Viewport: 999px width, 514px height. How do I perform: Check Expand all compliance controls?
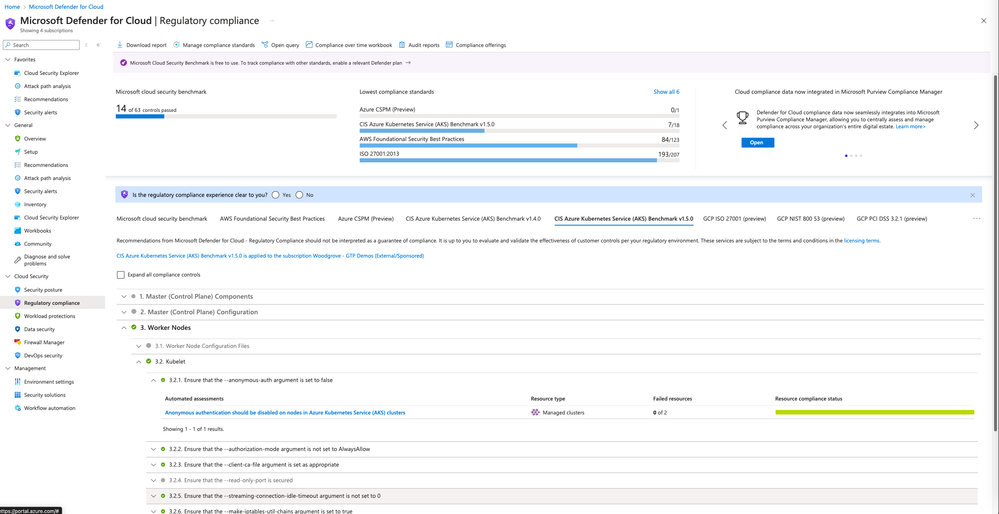pos(120,275)
